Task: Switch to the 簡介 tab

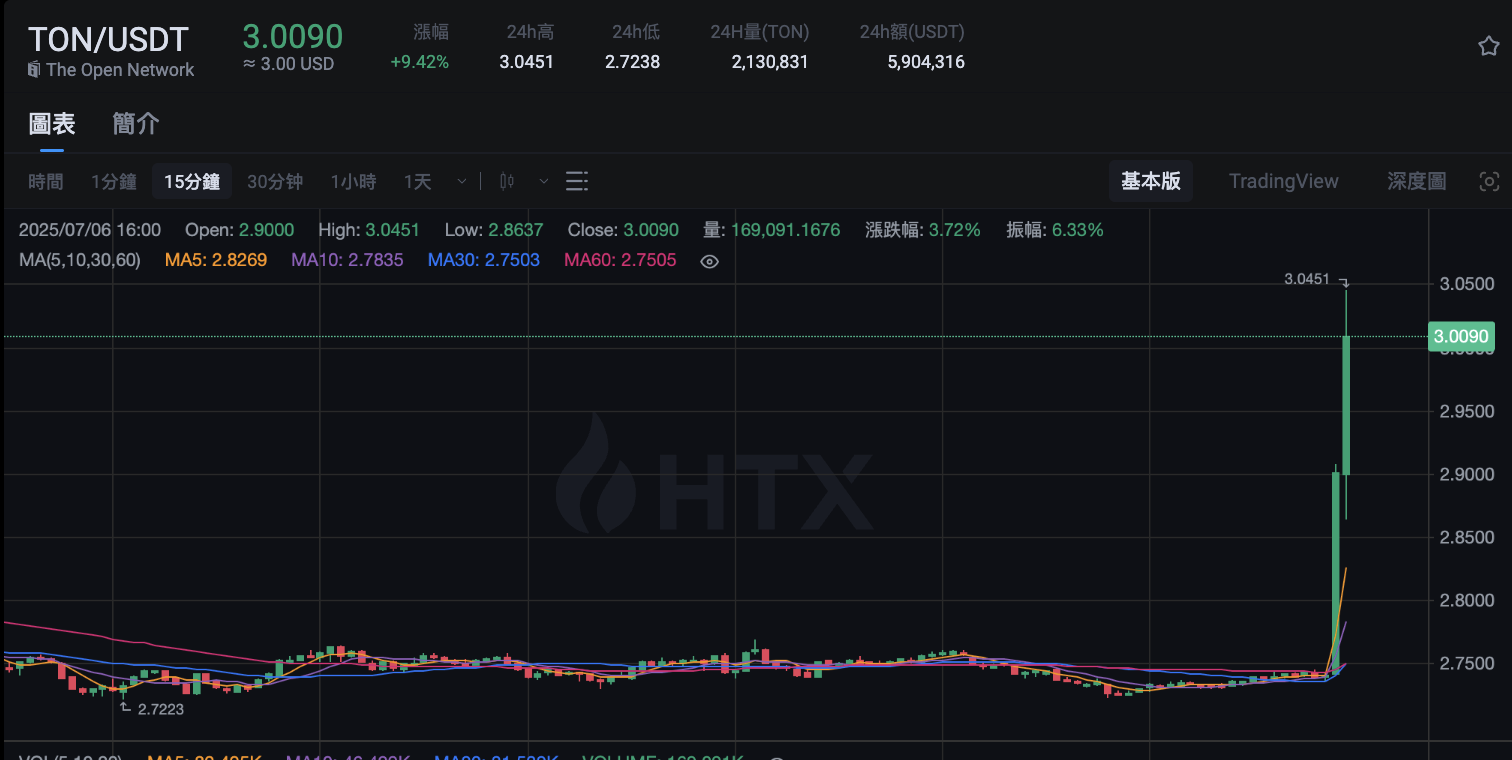Action: (135, 124)
